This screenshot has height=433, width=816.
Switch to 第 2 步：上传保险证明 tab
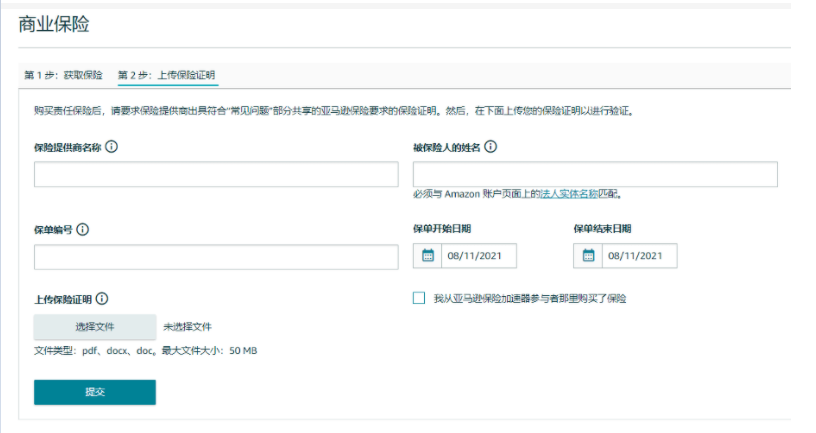[x=167, y=75]
